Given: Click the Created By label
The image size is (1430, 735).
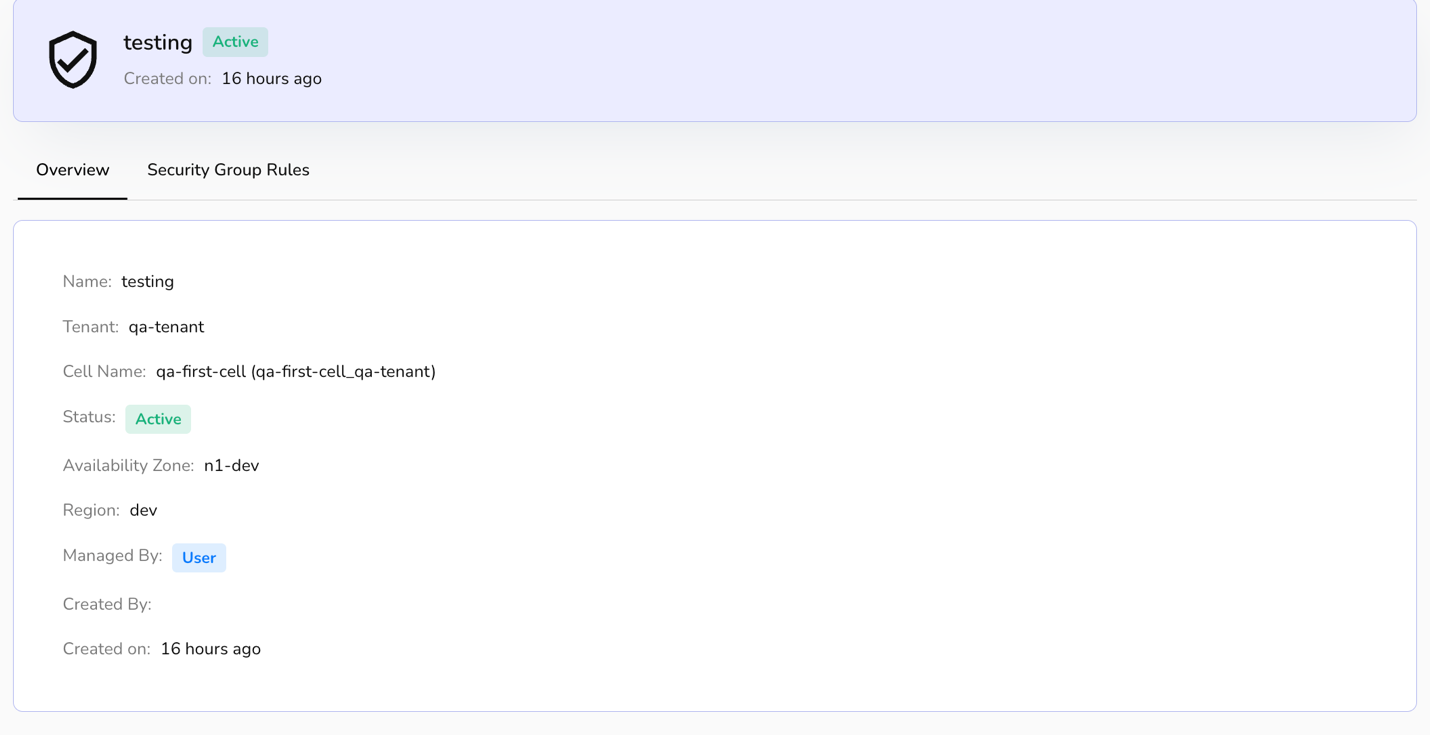Looking at the screenshot, I should coord(107,604).
